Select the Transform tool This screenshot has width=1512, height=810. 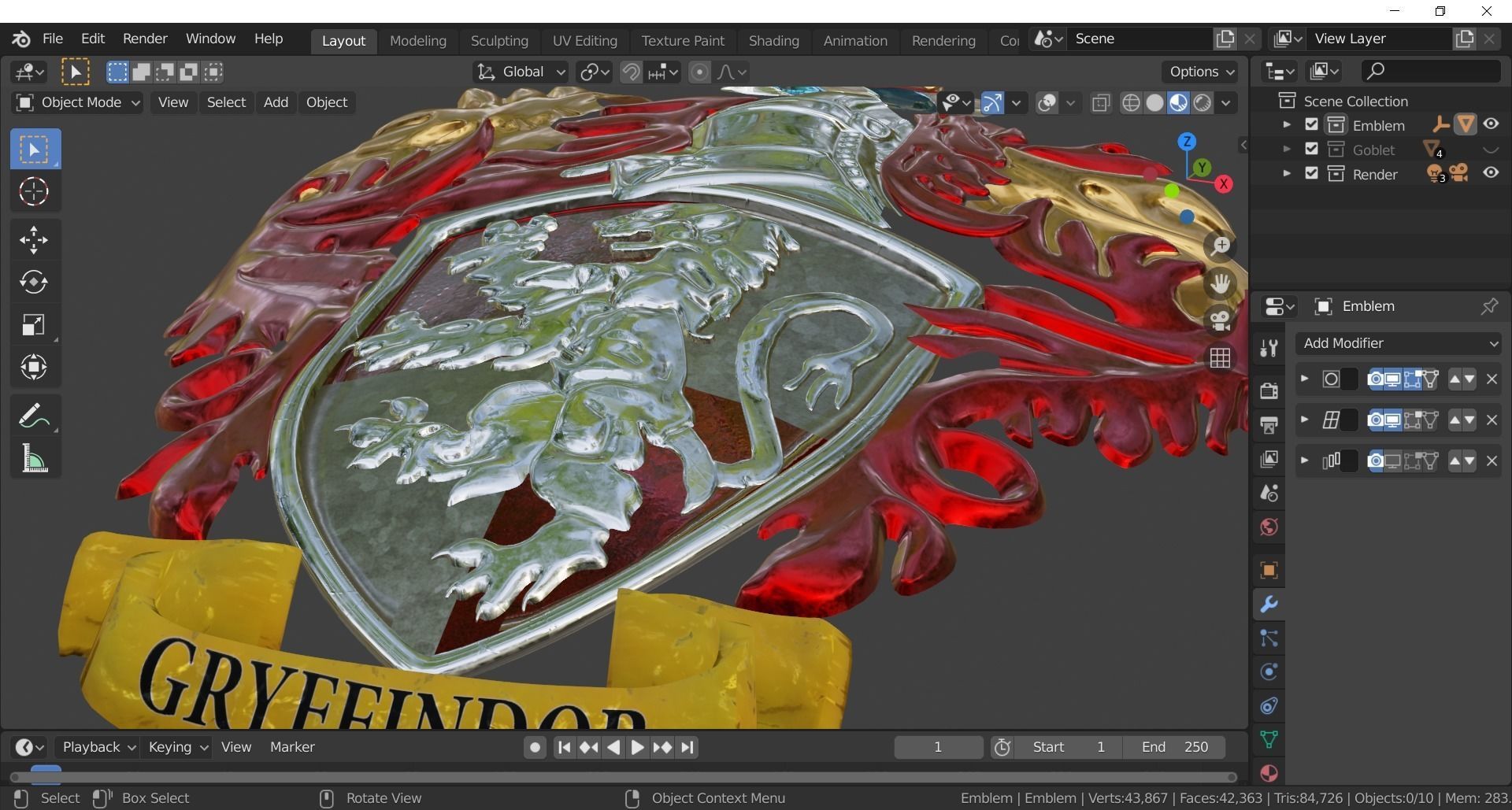pos(34,367)
